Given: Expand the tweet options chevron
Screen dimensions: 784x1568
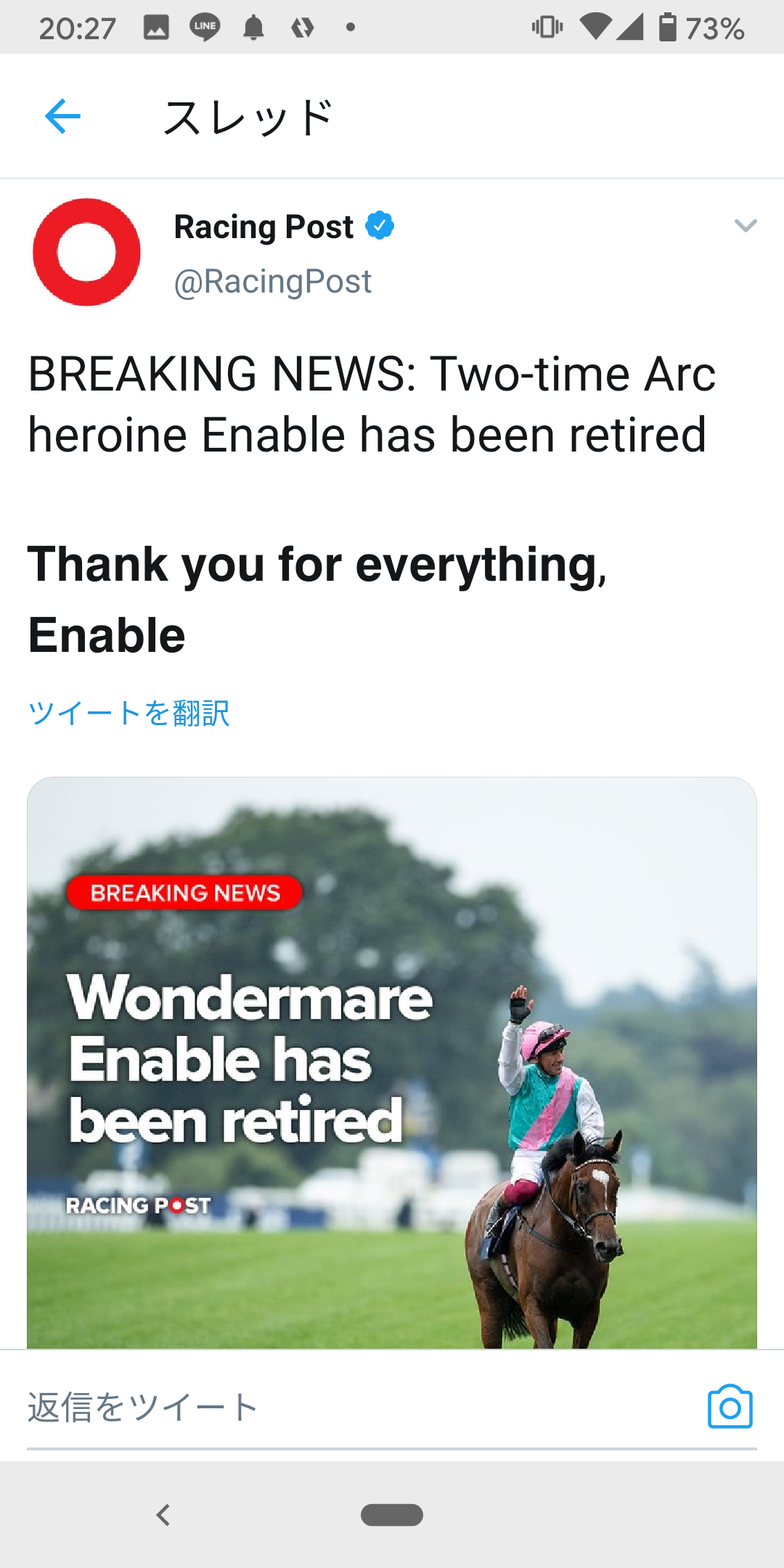Looking at the screenshot, I should (x=746, y=226).
